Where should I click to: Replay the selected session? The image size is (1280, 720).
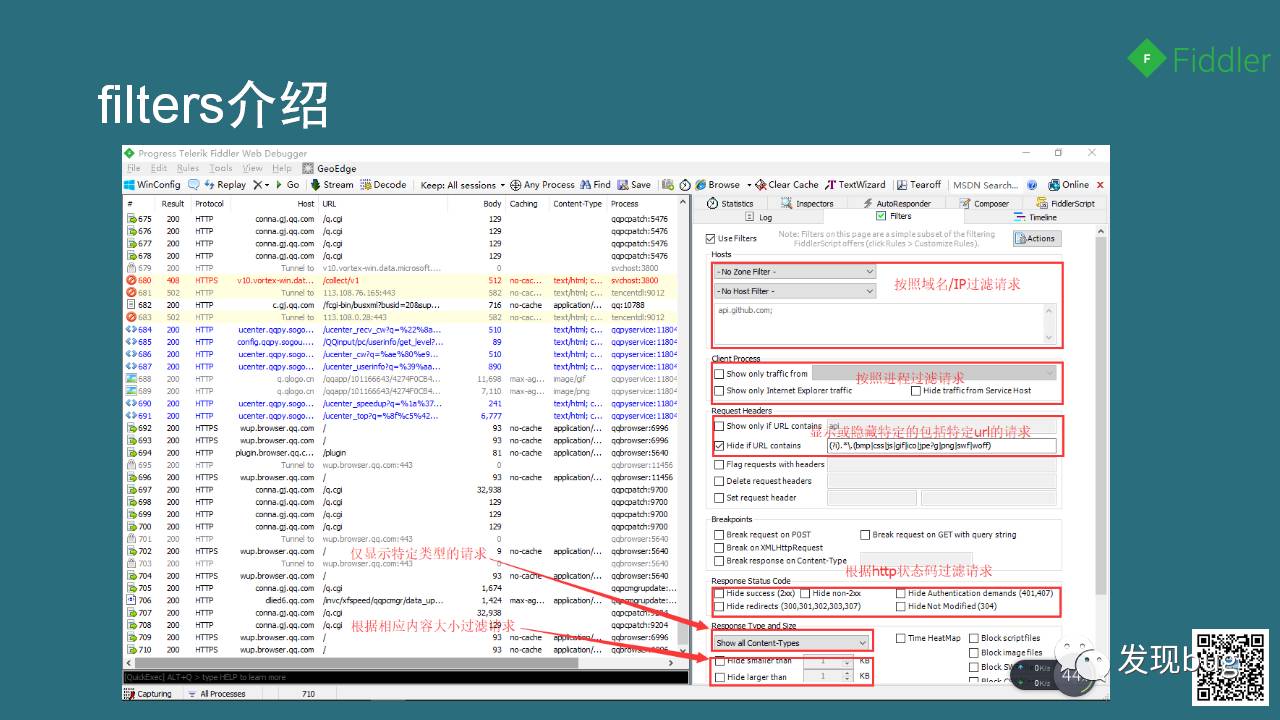pyautogui.click(x=225, y=185)
